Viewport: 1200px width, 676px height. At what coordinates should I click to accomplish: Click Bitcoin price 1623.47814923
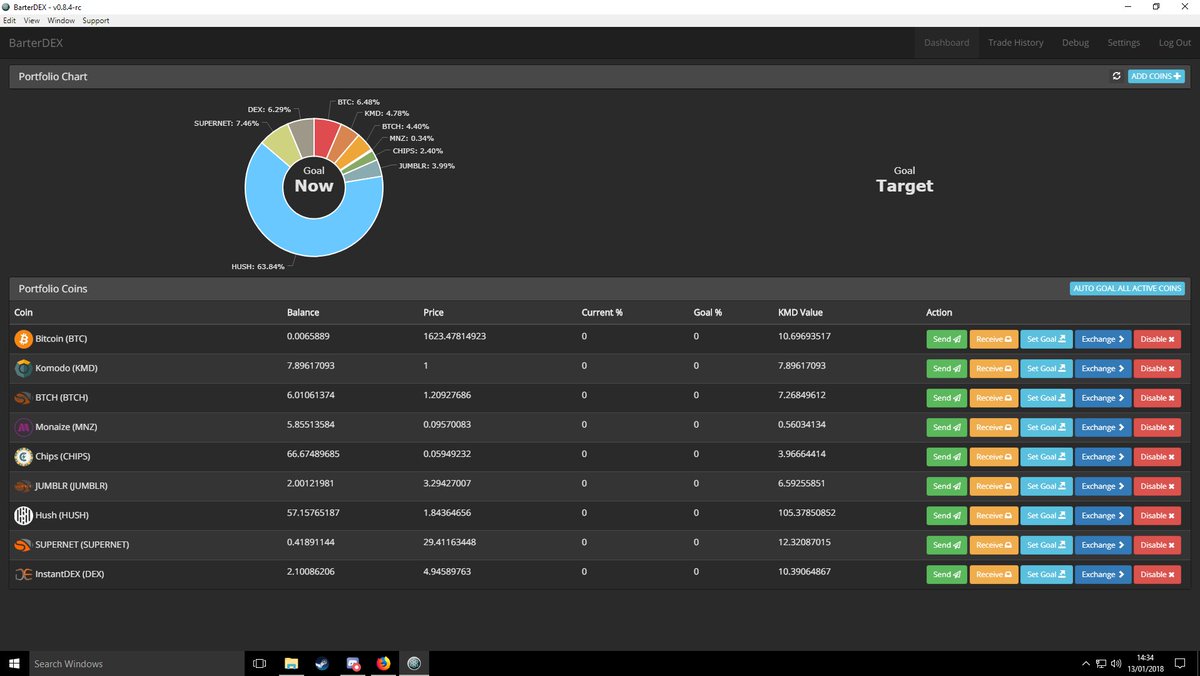(454, 336)
